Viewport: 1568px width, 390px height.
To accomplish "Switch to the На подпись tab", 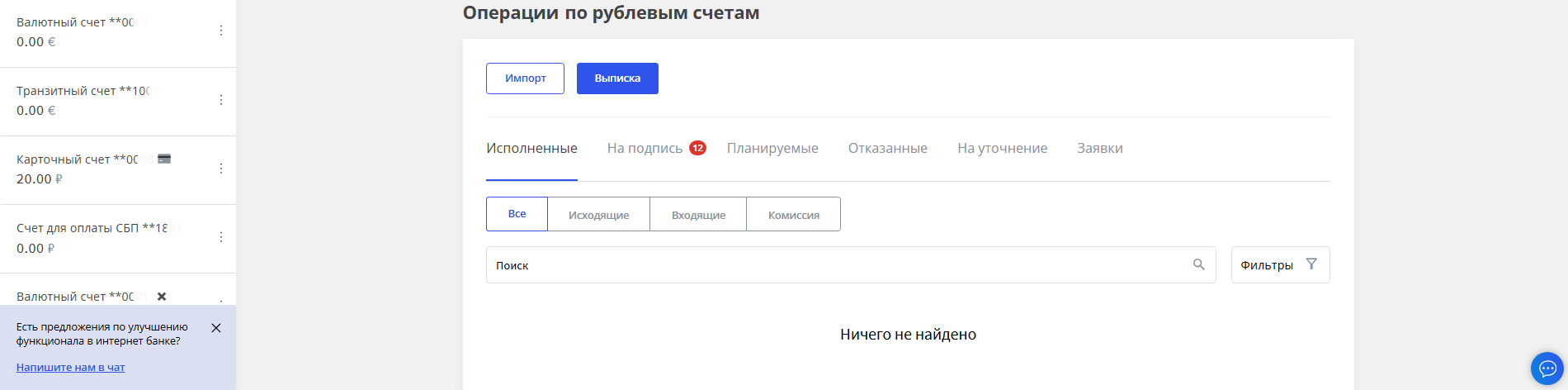I will pos(645,149).
